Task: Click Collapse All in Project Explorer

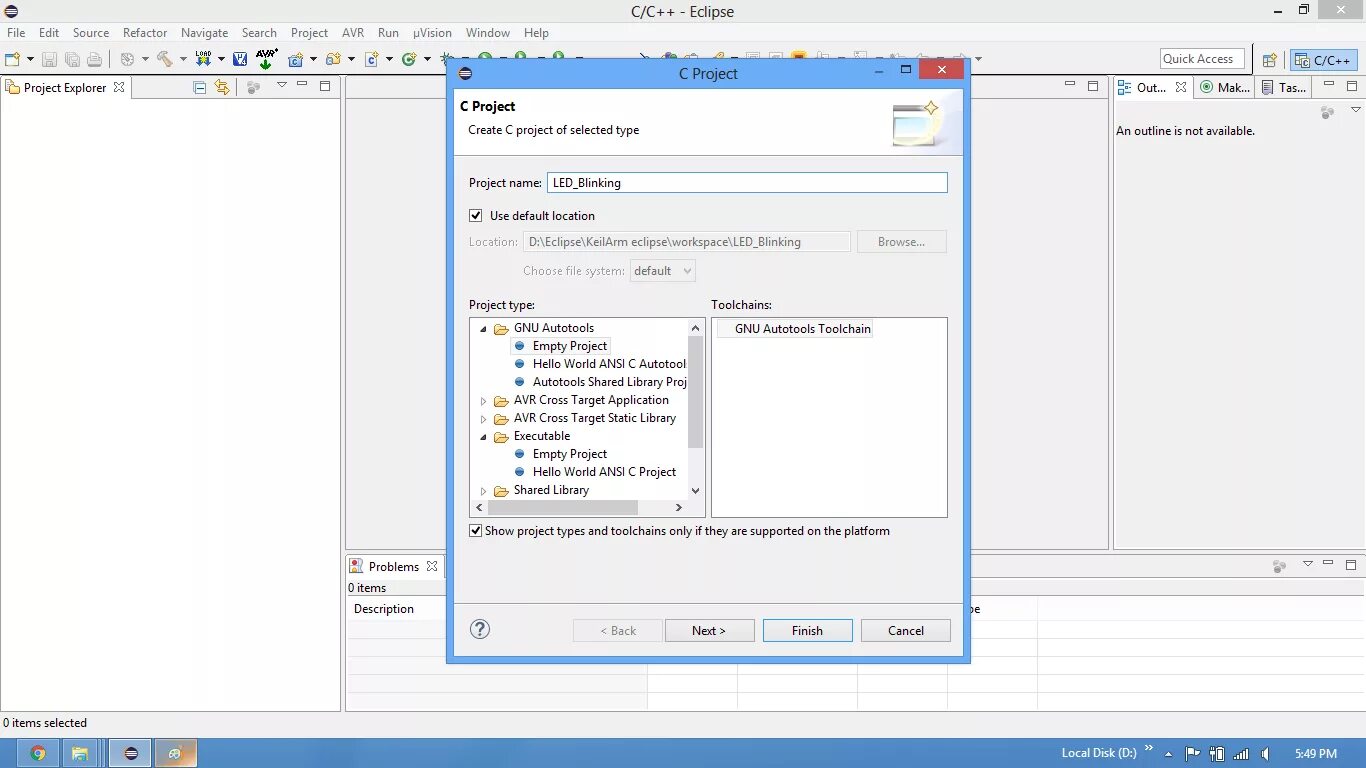Action: pos(199,87)
